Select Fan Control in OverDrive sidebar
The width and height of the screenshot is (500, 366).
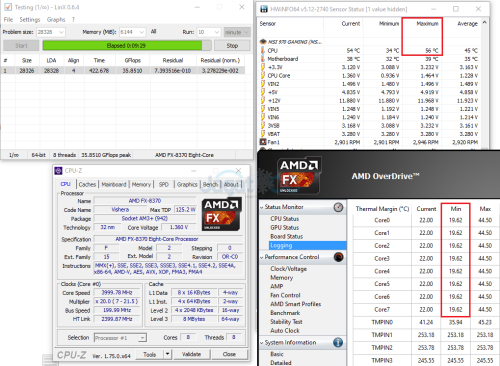285,295
